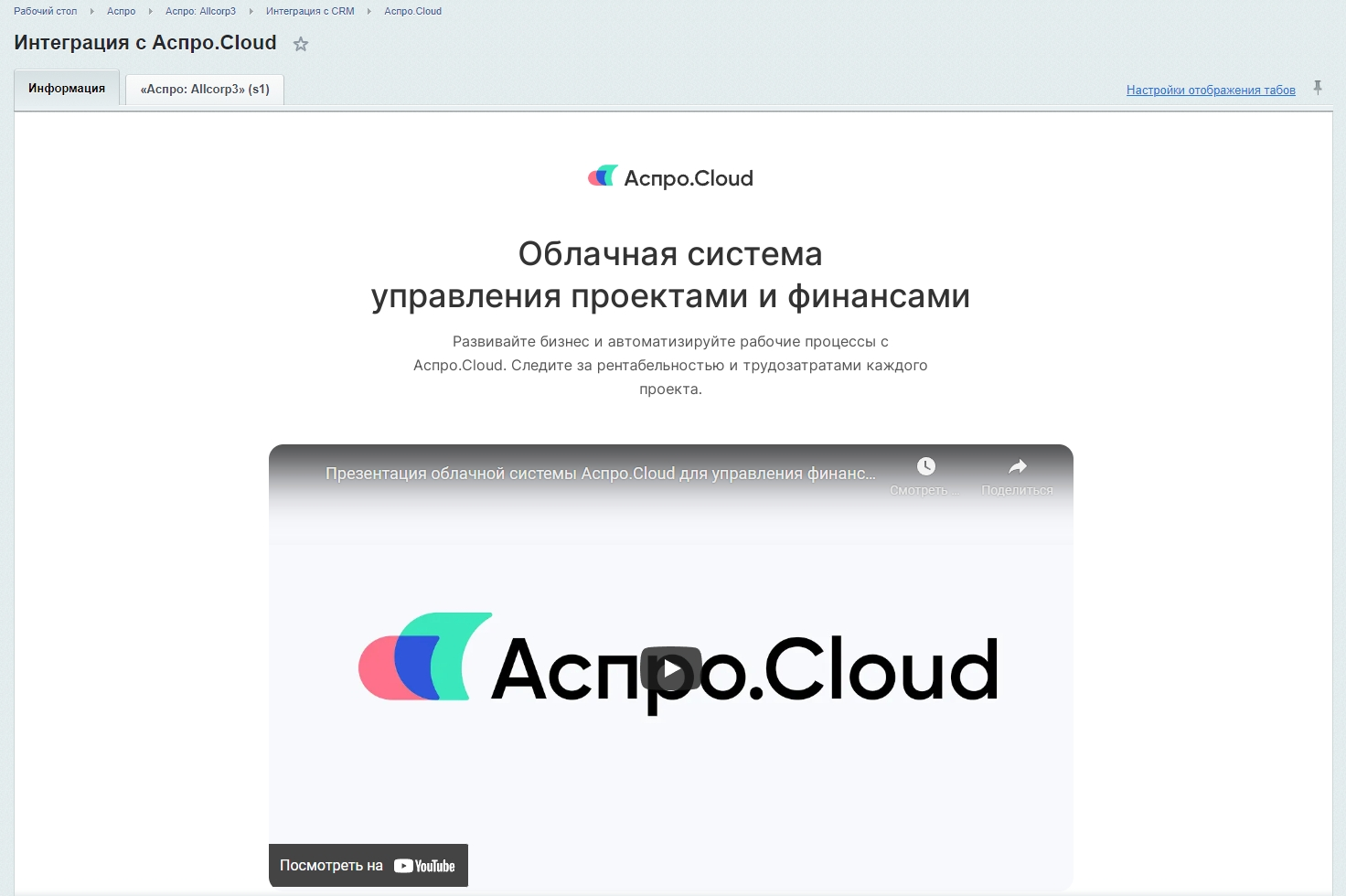Open video via Посмотреть на YouTube button
Viewport: 1346px width, 896px height.
(369, 866)
